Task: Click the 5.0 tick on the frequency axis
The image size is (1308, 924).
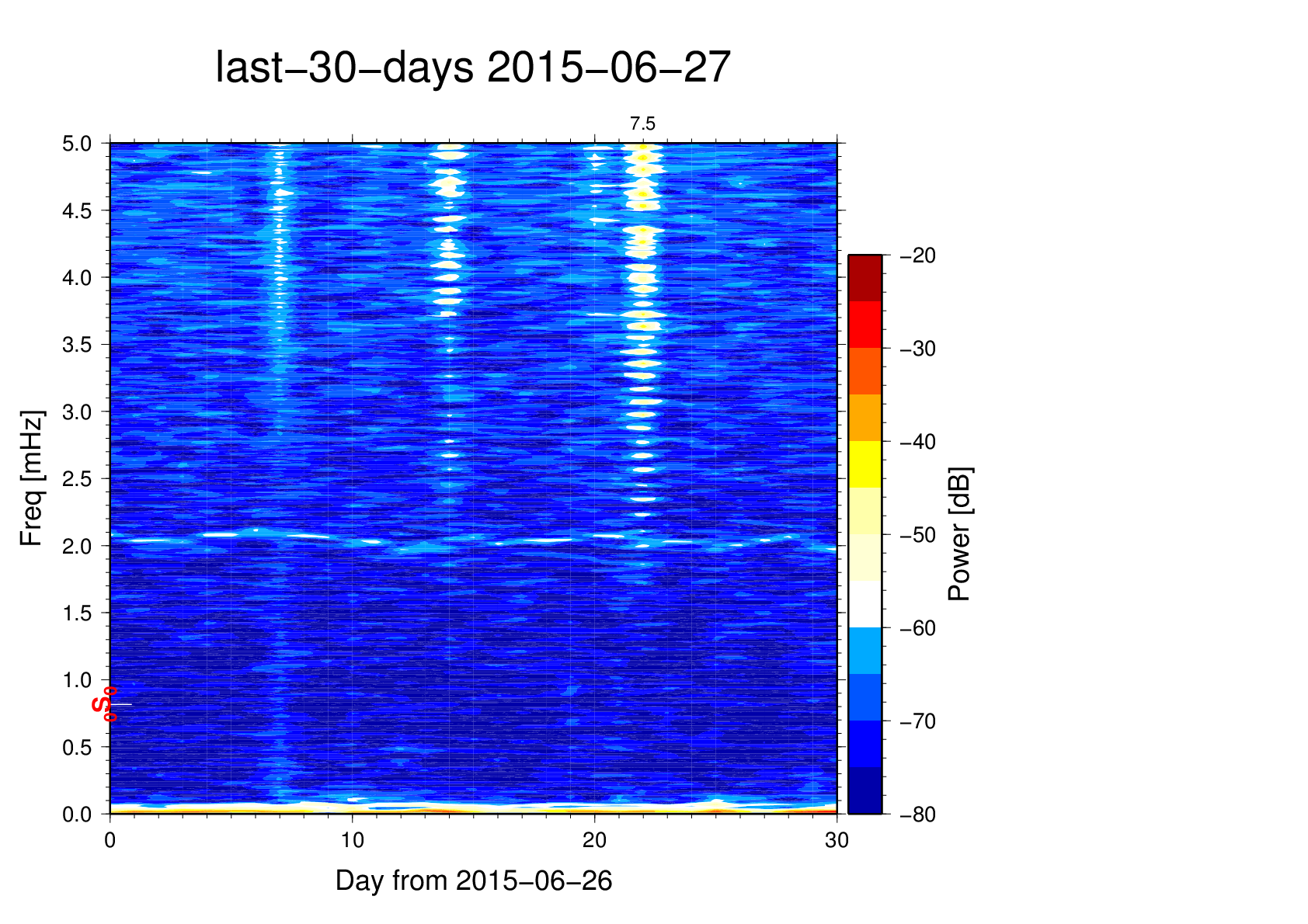Action: pos(76,144)
